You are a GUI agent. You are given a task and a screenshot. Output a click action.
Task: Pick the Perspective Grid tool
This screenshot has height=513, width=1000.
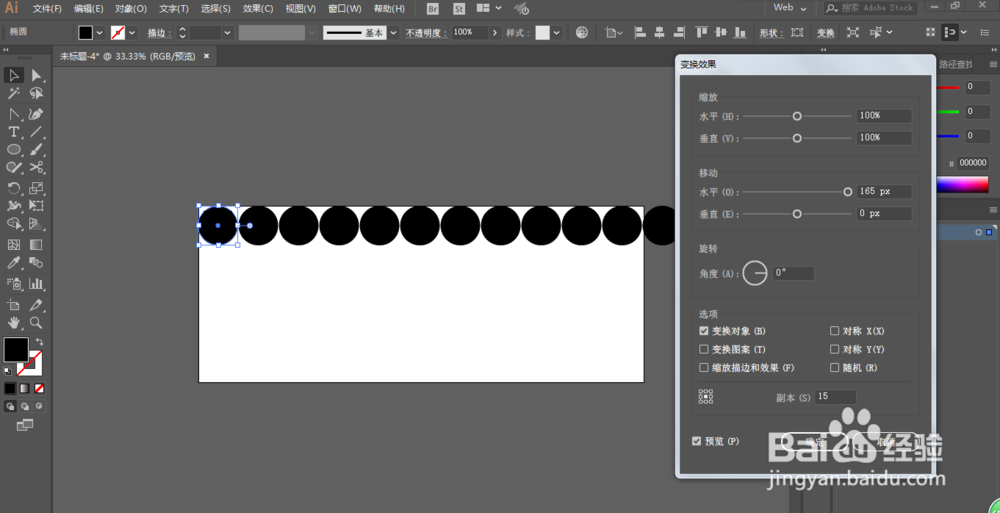pos(36,224)
